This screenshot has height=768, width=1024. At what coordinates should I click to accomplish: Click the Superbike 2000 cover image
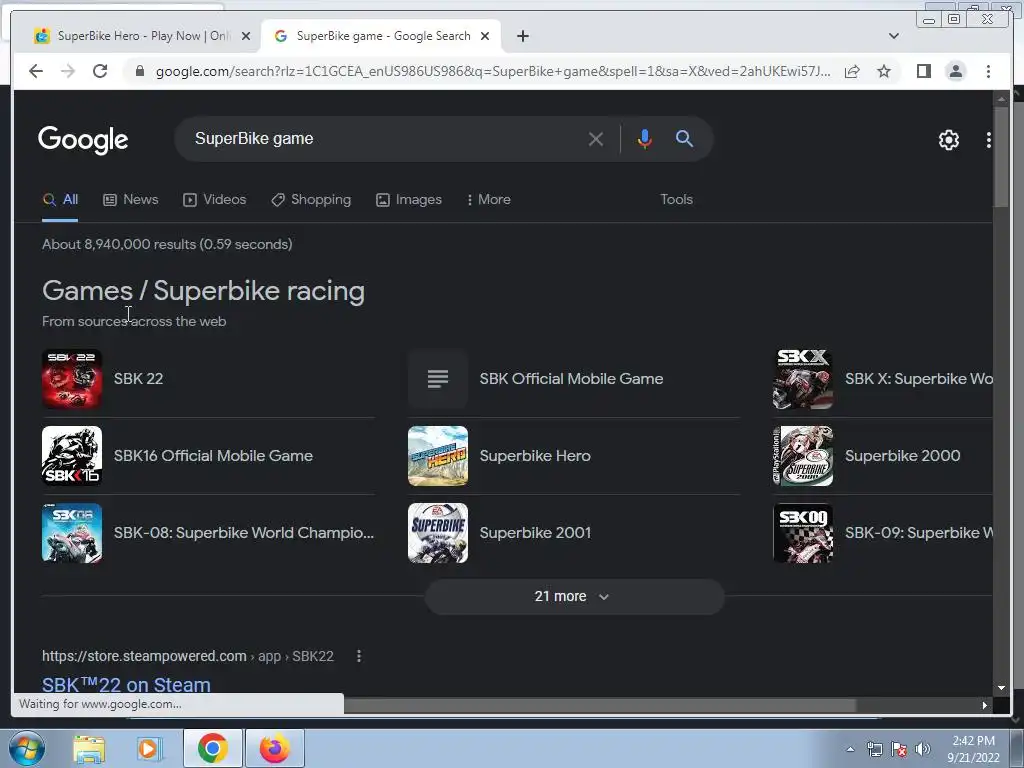pyautogui.click(x=803, y=456)
